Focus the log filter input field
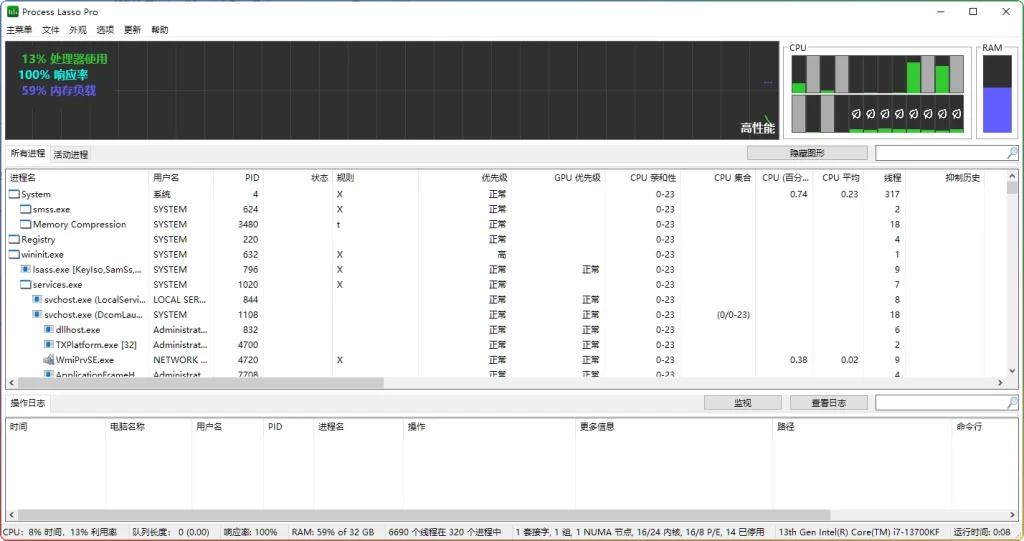Screen dimensions: 1024x541 [940, 402]
